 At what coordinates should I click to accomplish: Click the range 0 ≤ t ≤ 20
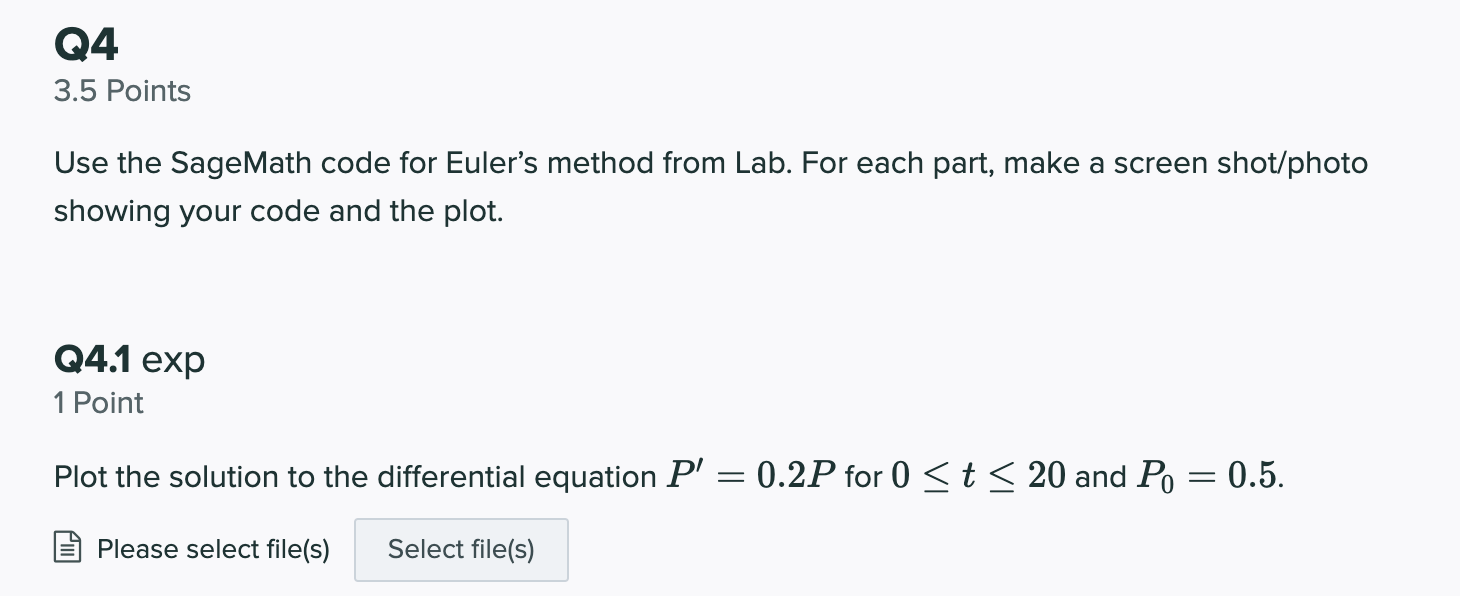(977, 476)
